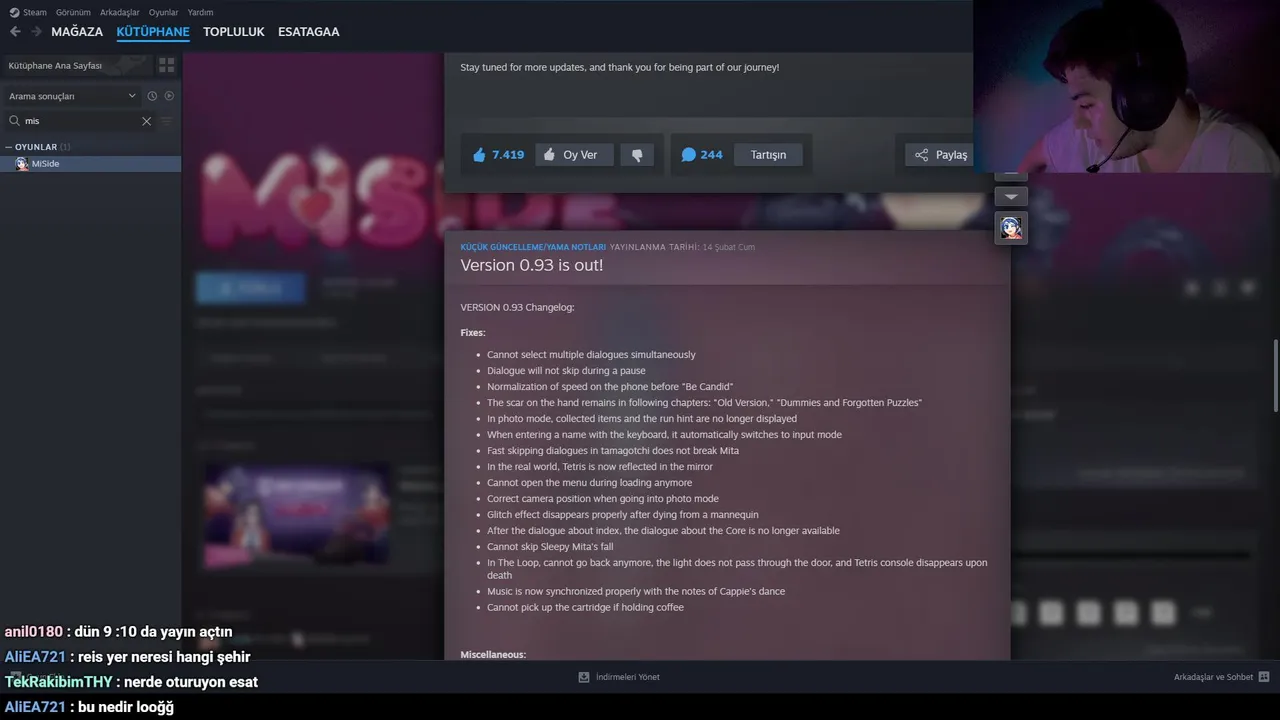Click the 'Version 0.93 is out!' title
Screen dimensions: 1280x720
[532, 265]
